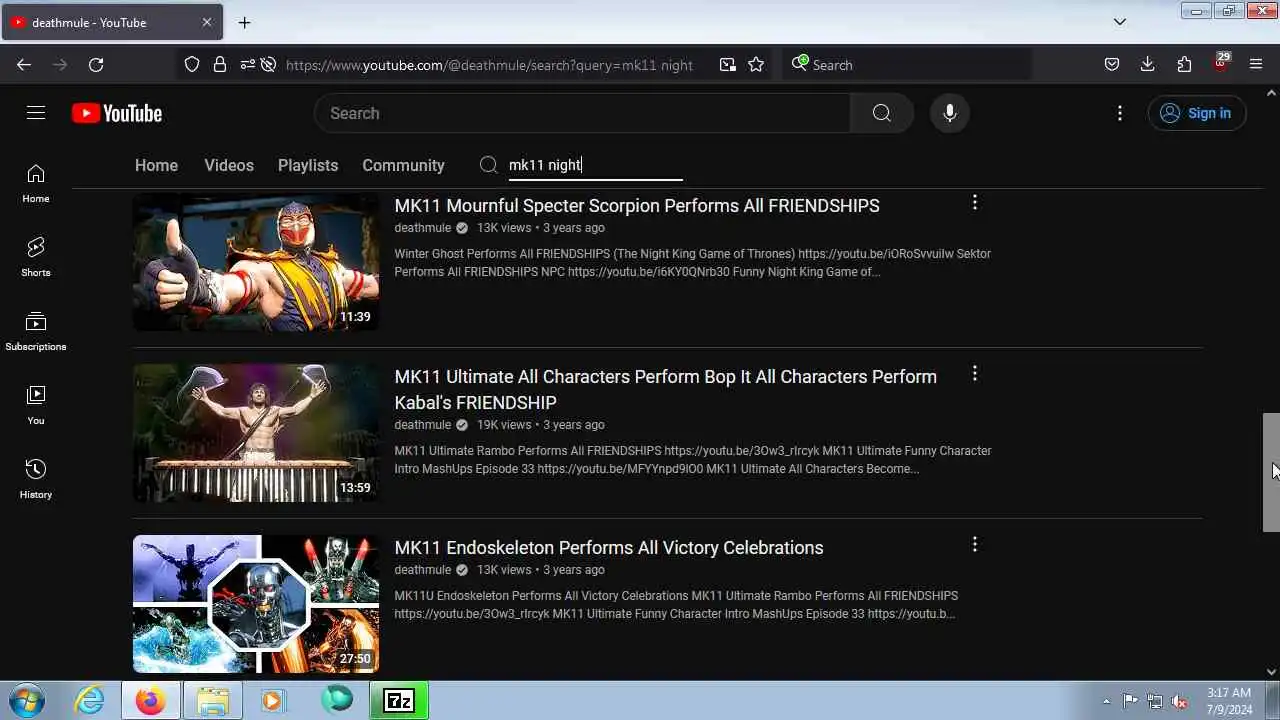This screenshot has height=720, width=1280.
Task: Switch to the Videos tab
Action: (x=229, y=165)
